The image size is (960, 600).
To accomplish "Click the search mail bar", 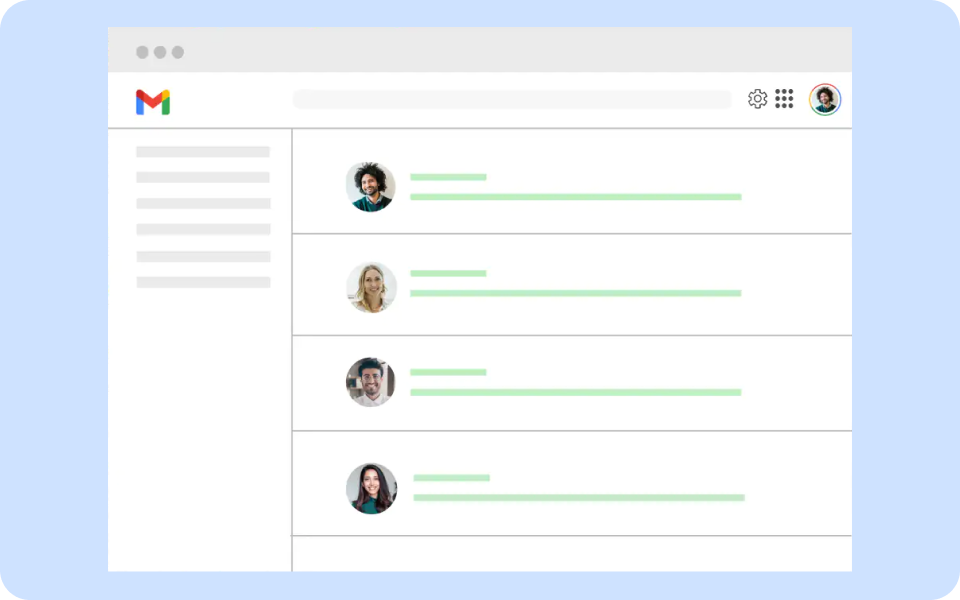I will 512,99.
